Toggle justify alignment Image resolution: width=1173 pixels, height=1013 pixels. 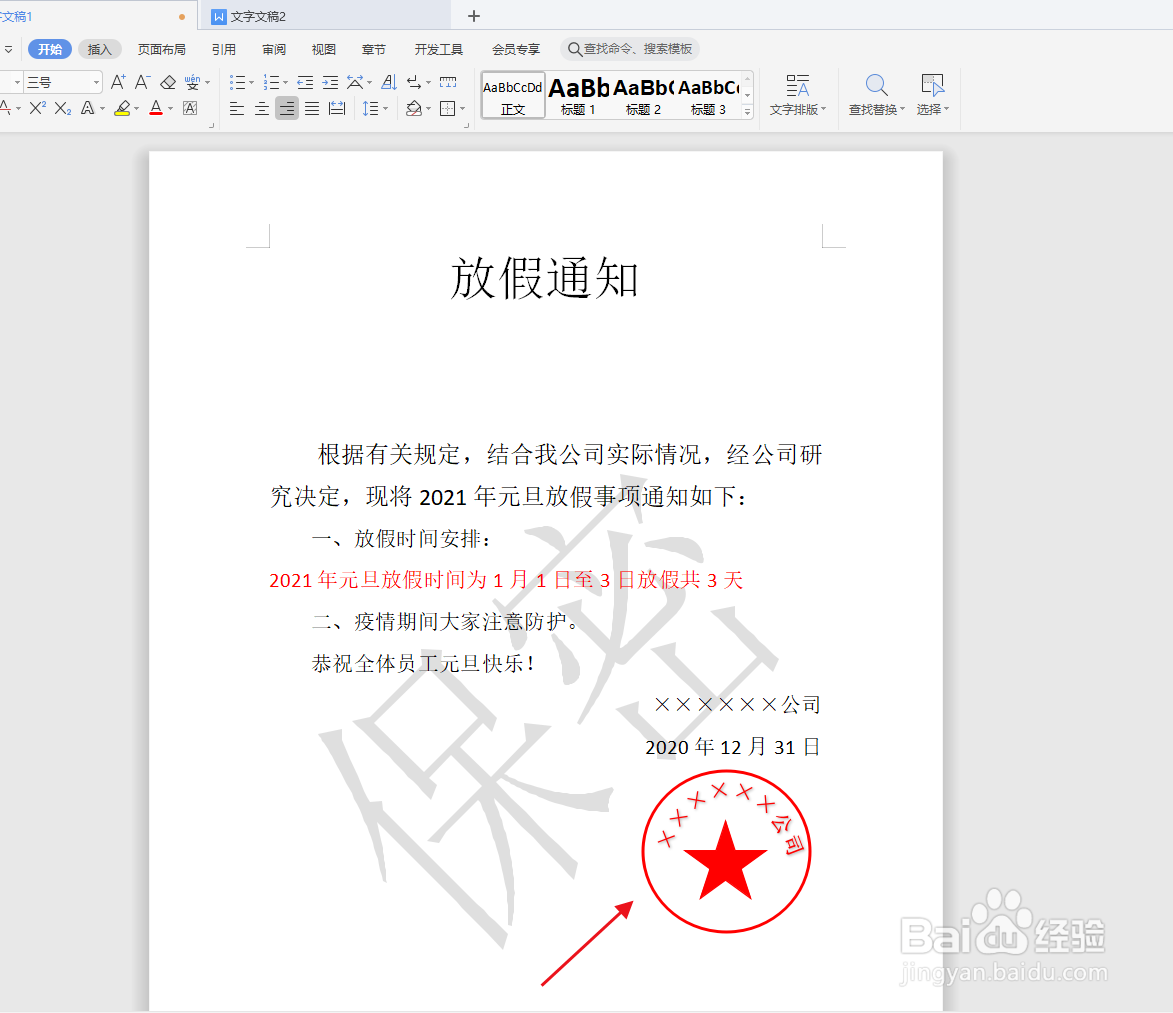(311, 108)
